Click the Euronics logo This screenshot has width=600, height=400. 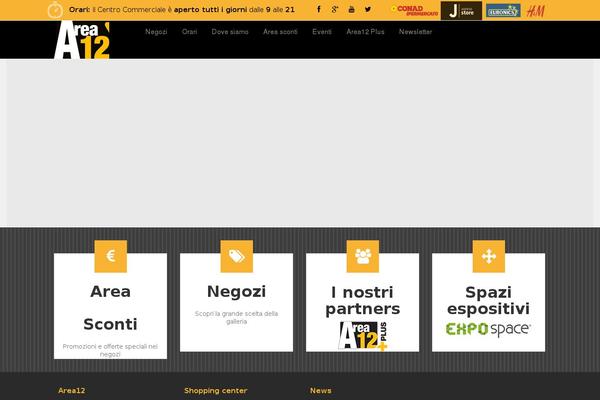click(503, 11)
